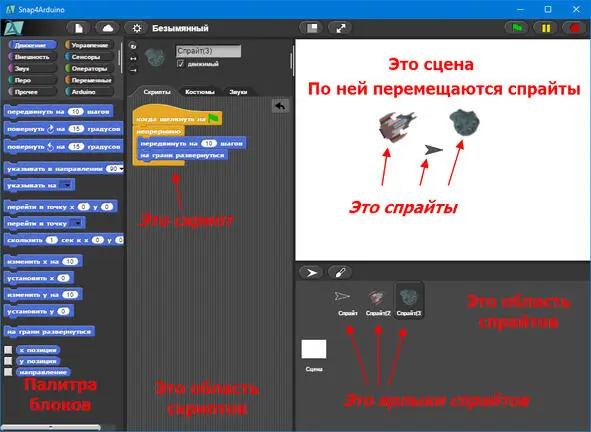Switch to the Скрипты tab

[x=157, y=92]
